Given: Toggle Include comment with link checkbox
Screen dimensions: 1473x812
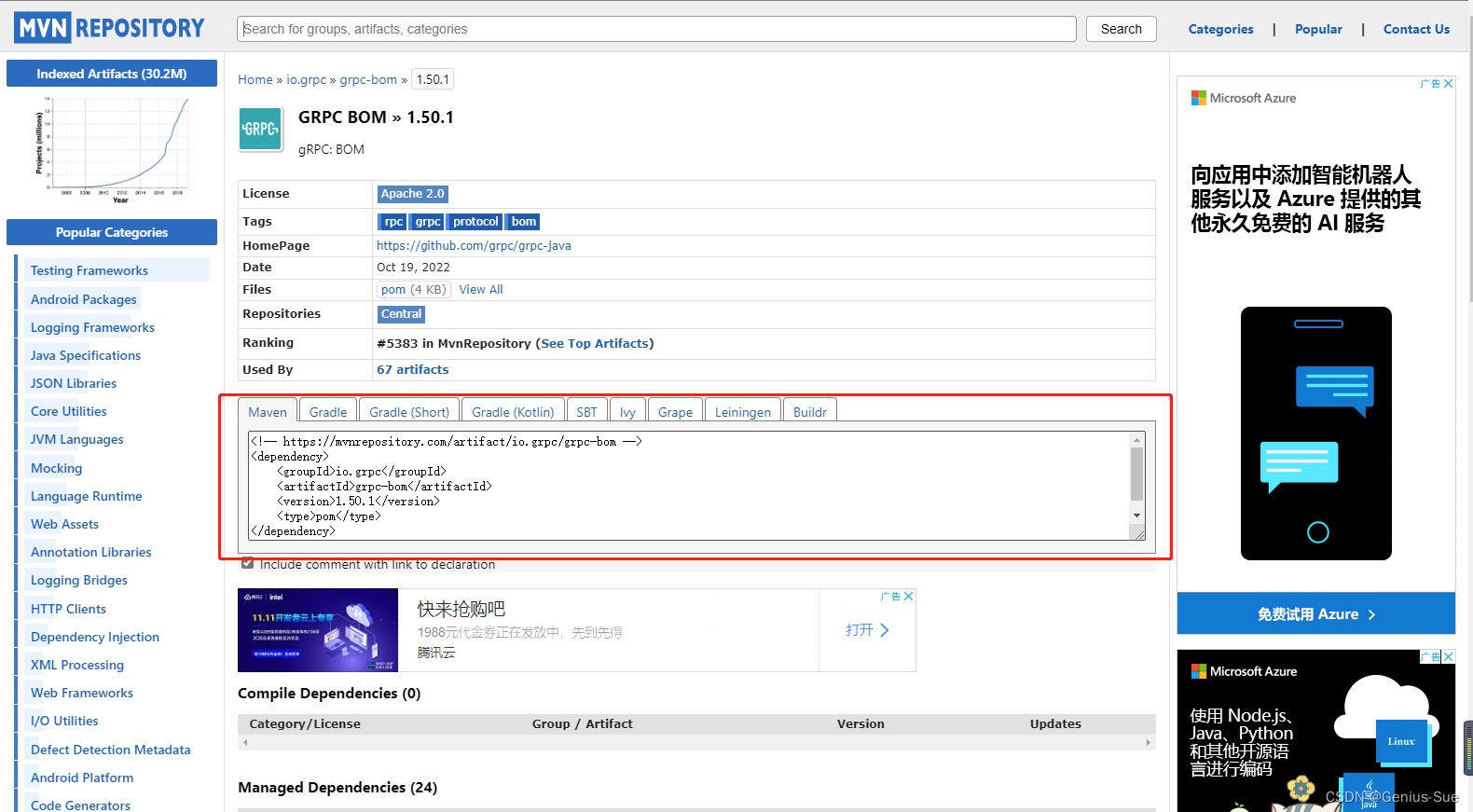Looking at the screenshot, I should click(x=247, y=563).
